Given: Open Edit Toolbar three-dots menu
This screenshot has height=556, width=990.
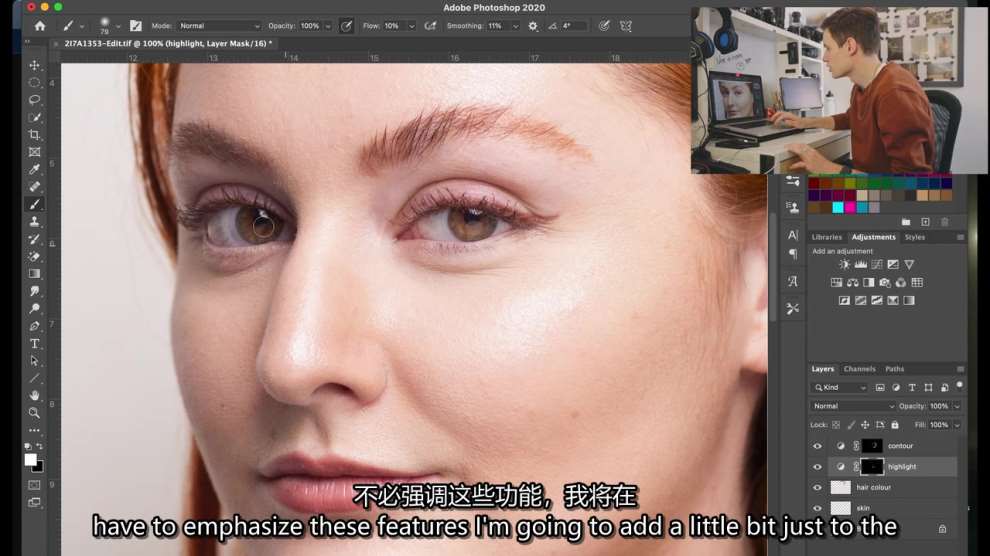Looking at the screenshot, I should (x=34, y=430).
